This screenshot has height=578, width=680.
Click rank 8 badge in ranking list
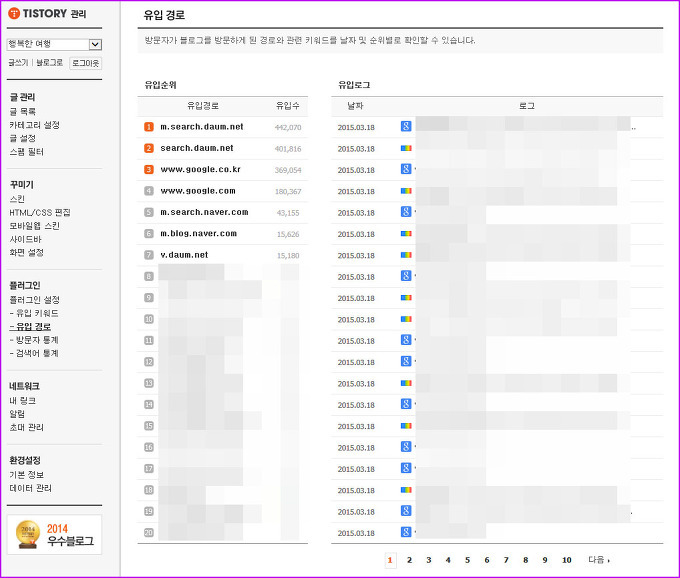click(149, 276)
